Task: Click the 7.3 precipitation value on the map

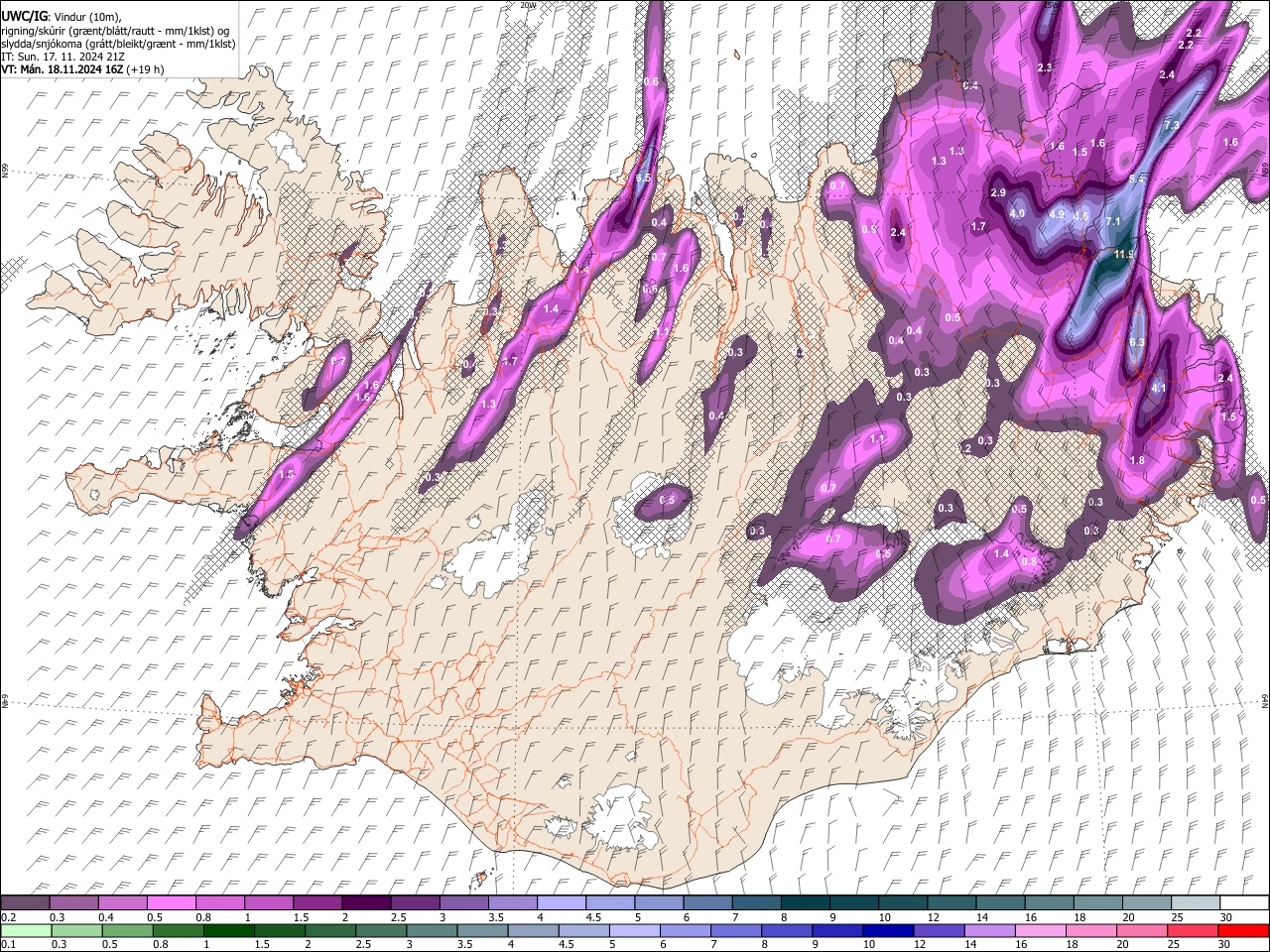Action: coord(1171,125)
